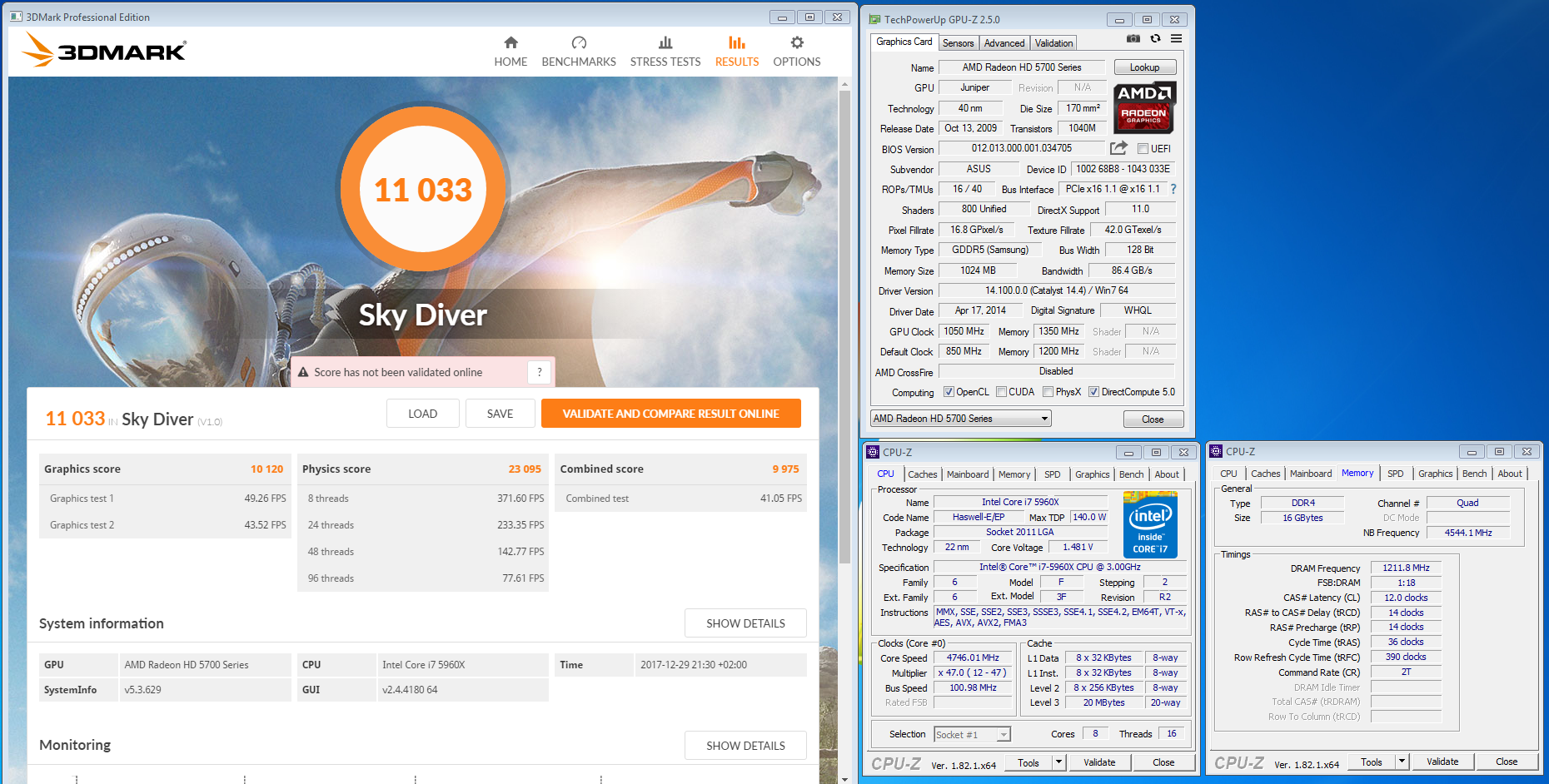Toggle CUDA checkbox

(x=1001, y=392)
